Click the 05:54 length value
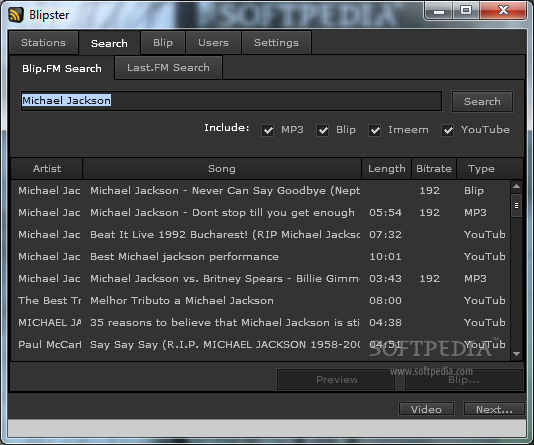This screenshot has width=534, height=445. click(385, 213)
